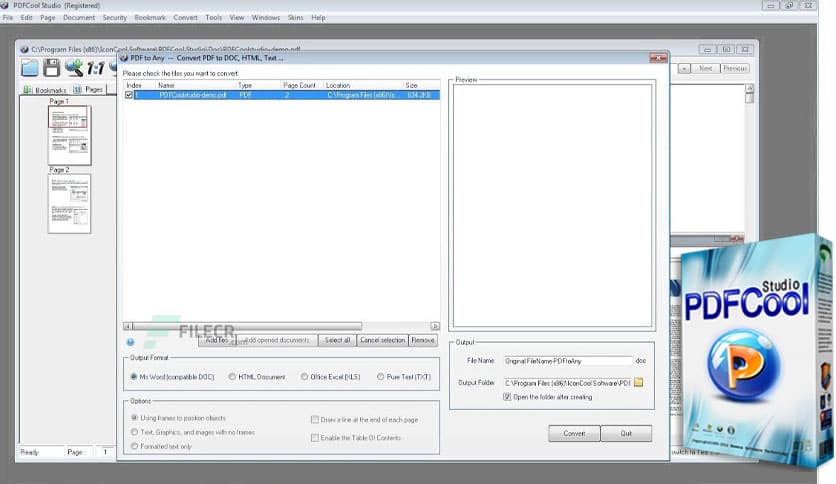Open the Page menu
The height and width of the screenshot is (484, 836).
47,18
